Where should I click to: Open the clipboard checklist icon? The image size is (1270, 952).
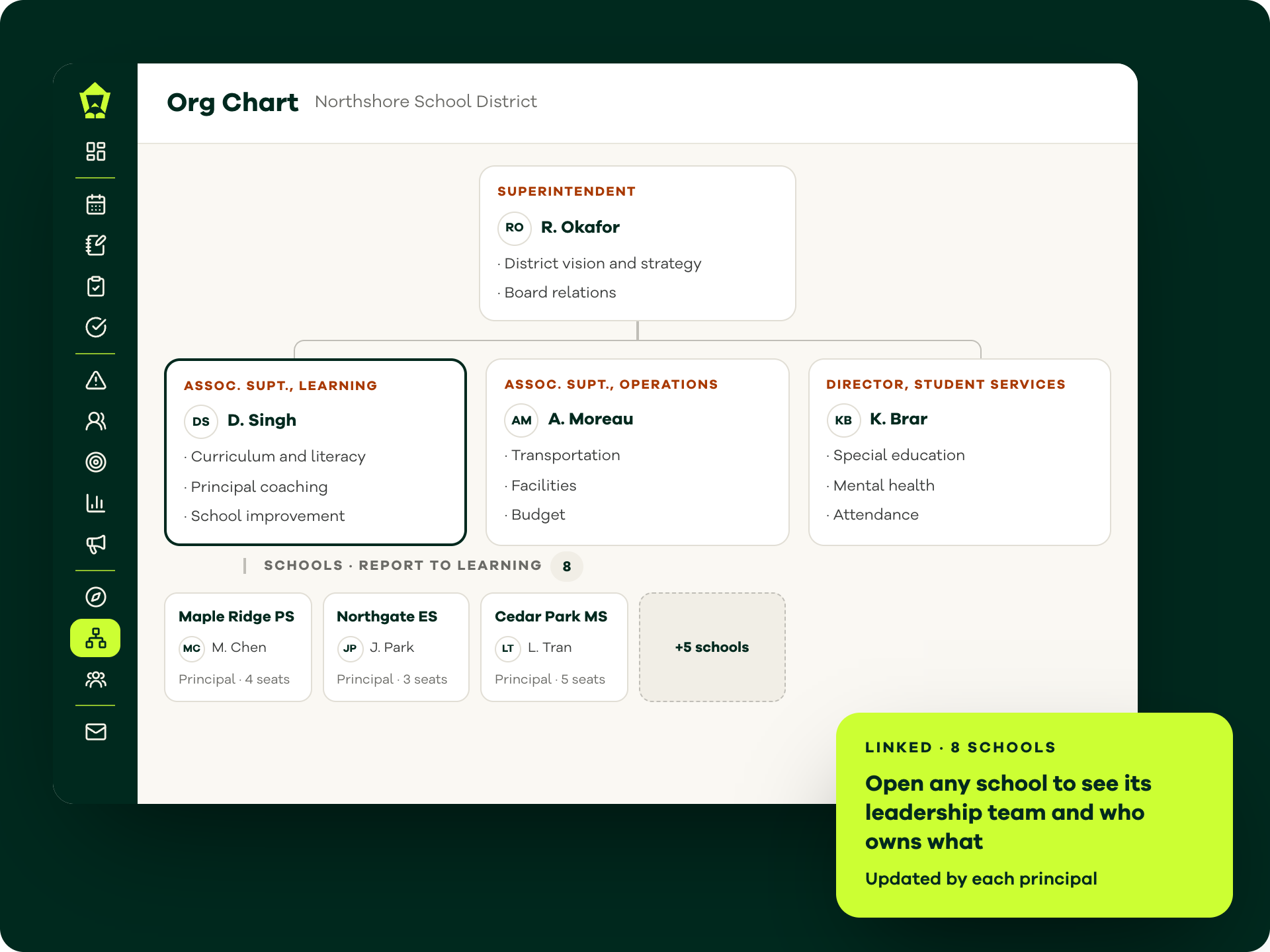[96, 286]
